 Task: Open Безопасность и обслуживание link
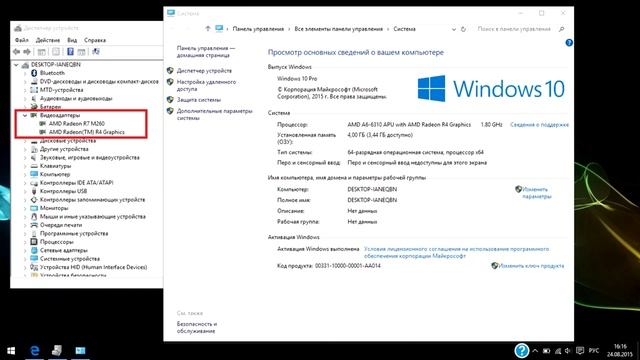click(197, 327)
